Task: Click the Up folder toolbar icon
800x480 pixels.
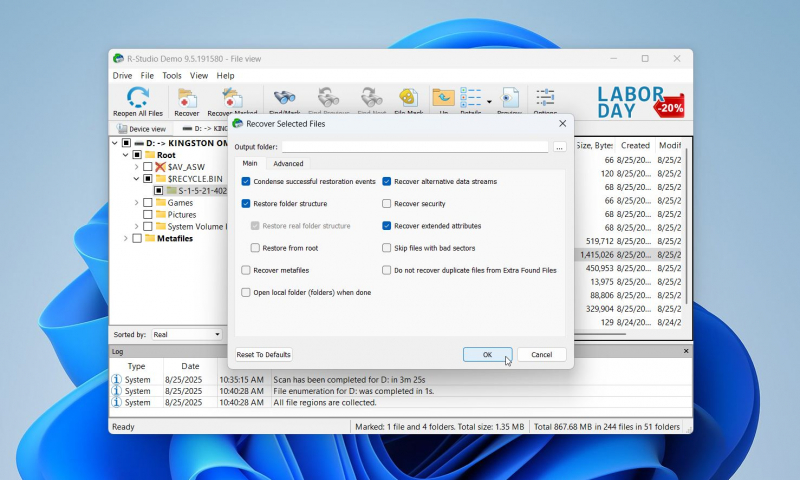Action: [443, 97]
